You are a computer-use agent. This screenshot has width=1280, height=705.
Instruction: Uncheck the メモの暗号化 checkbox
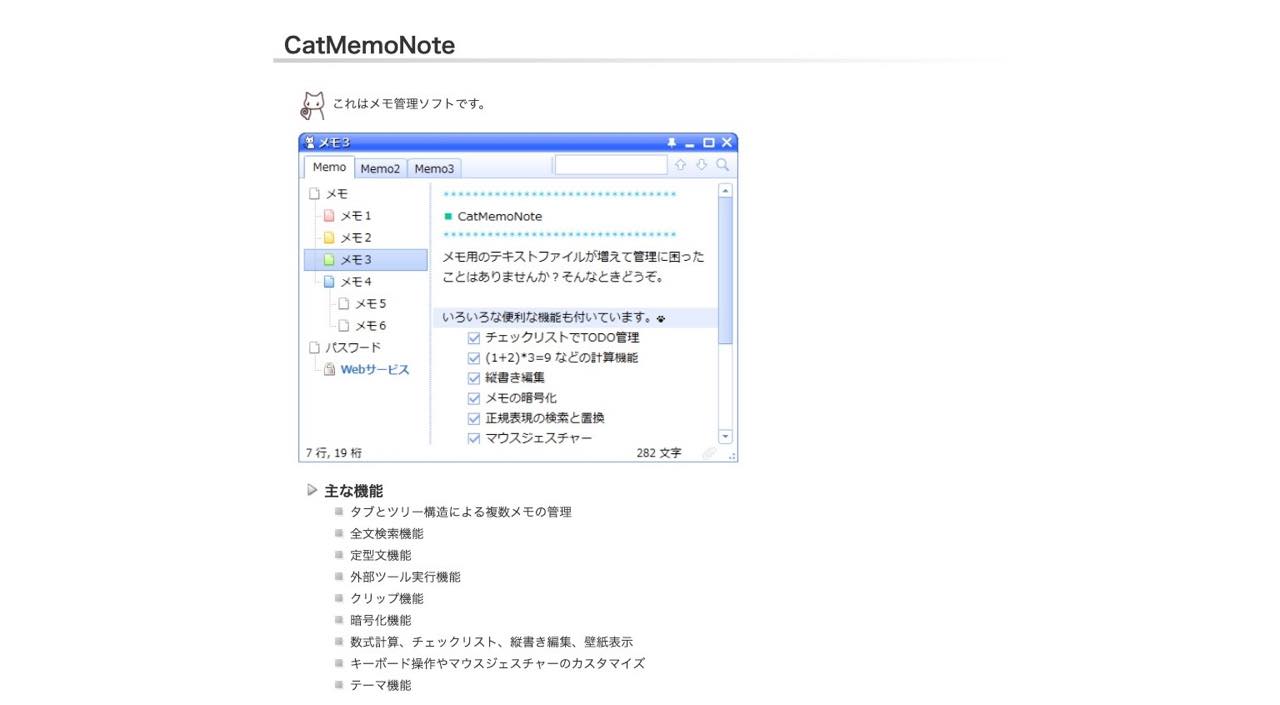pyautogui.click(x=474, y=398)
